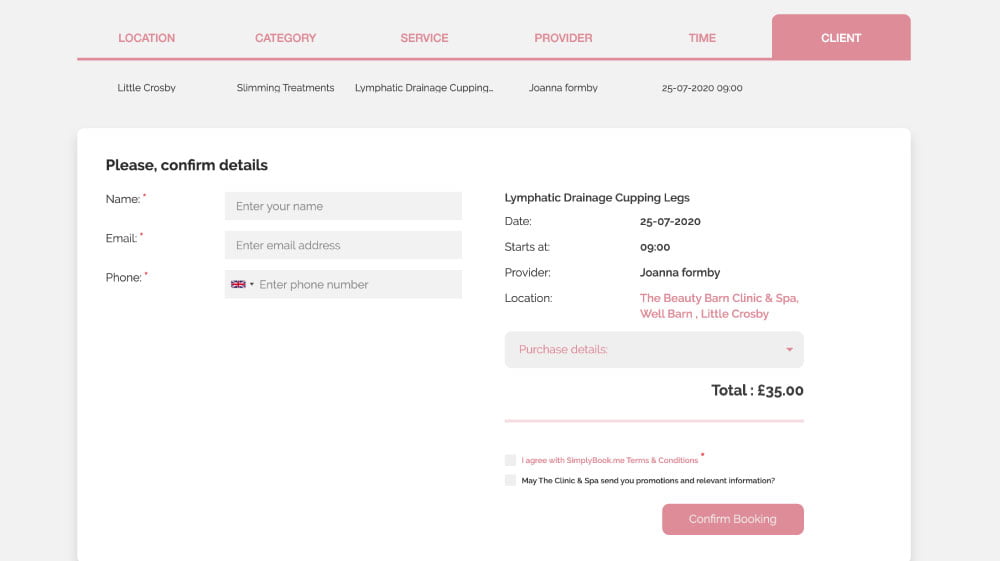Open the phone country code dropdown arrow

[x=252, y=285]
